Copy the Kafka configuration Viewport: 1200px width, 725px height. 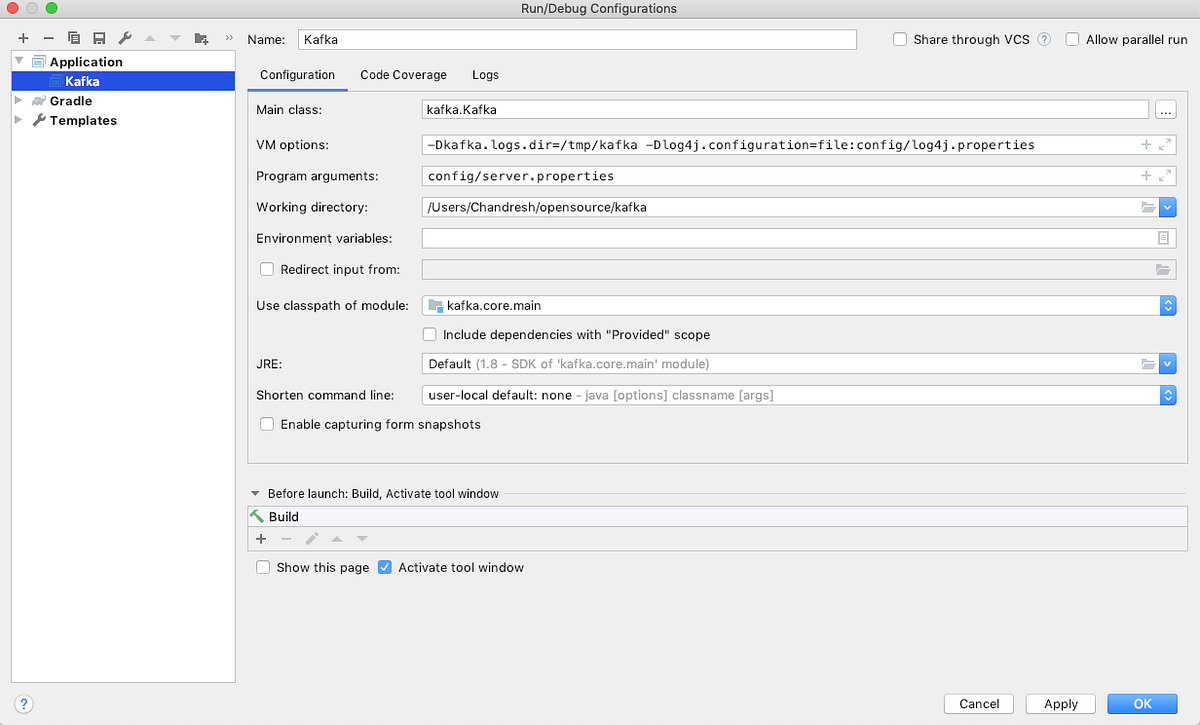coord(73,38)
